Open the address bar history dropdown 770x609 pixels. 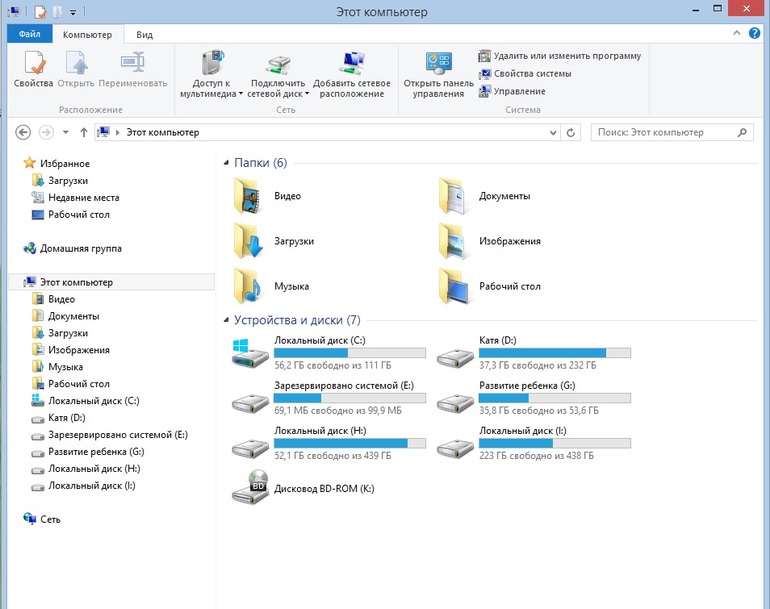coord(553,133)
